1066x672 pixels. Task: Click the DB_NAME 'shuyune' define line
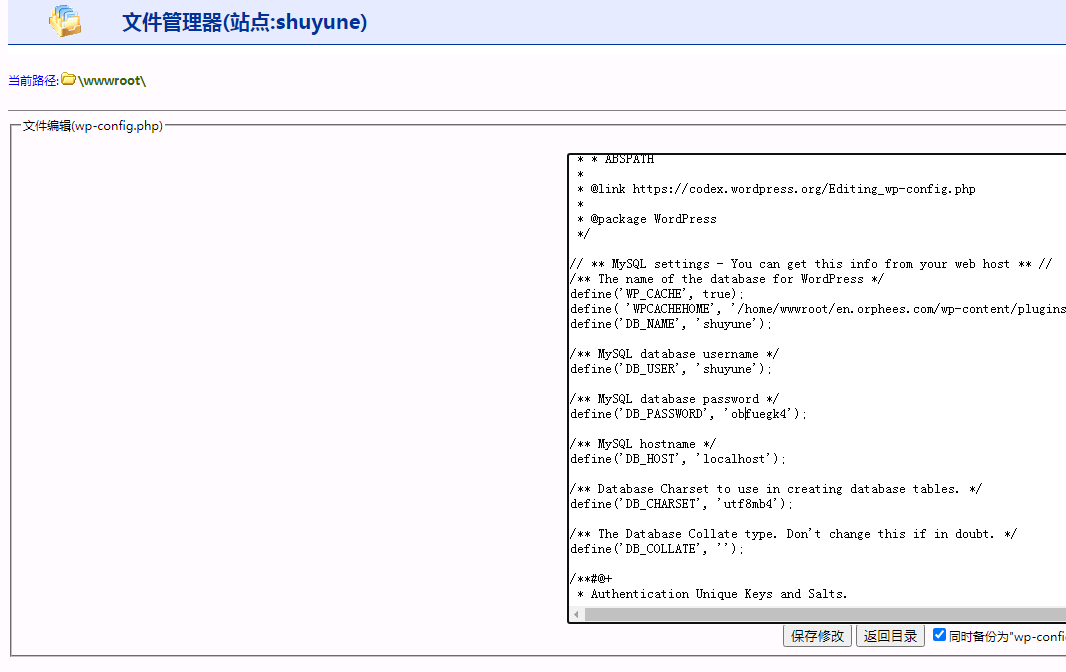[671, 324]
